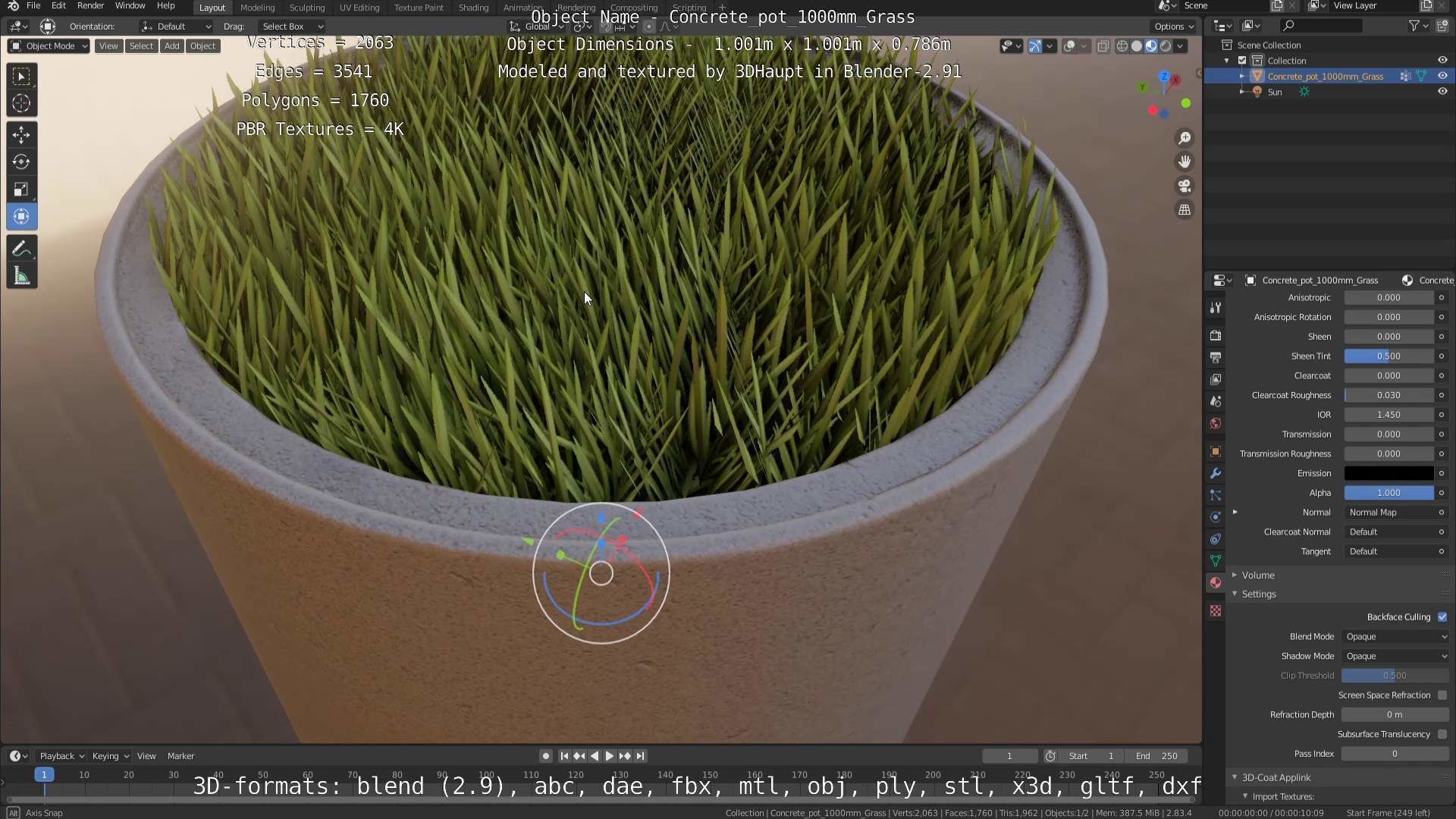Screen dimensions: 1456x819
Task: Select the Select Box tool
Action: click(x=21, y=77)
